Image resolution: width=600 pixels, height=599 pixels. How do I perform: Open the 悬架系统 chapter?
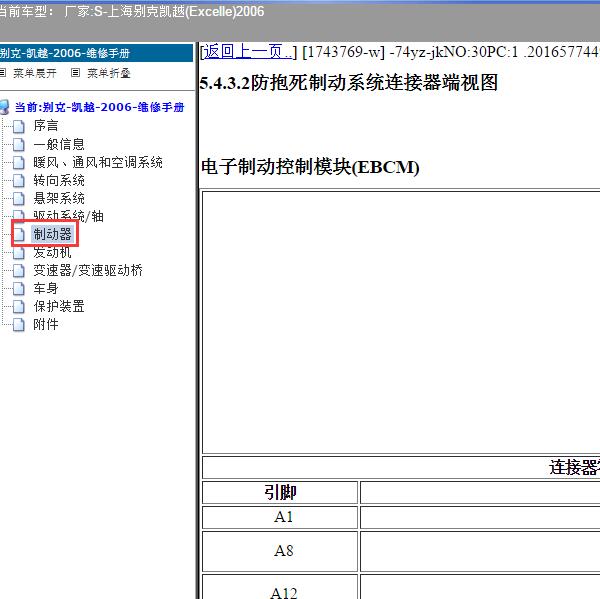(x=59, y=198)
